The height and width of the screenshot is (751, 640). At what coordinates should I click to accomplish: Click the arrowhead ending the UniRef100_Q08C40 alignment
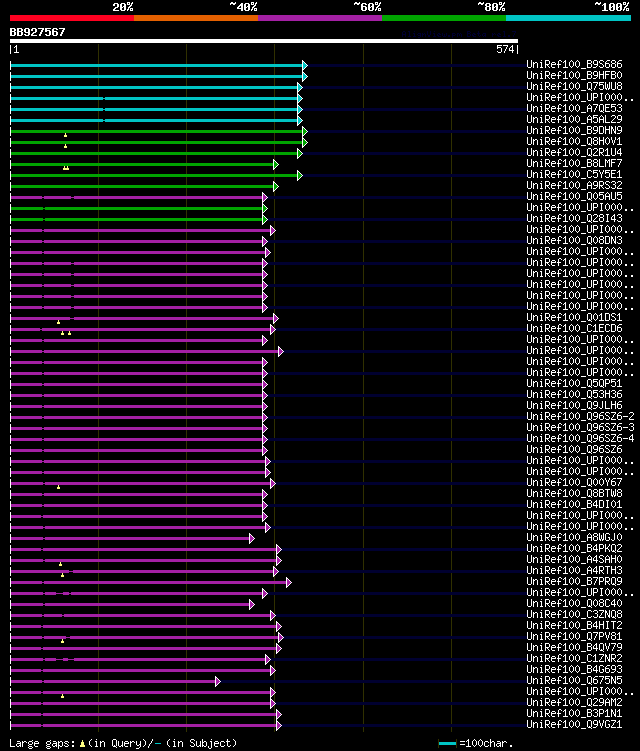pyautogui.click(x=252, y=605)
